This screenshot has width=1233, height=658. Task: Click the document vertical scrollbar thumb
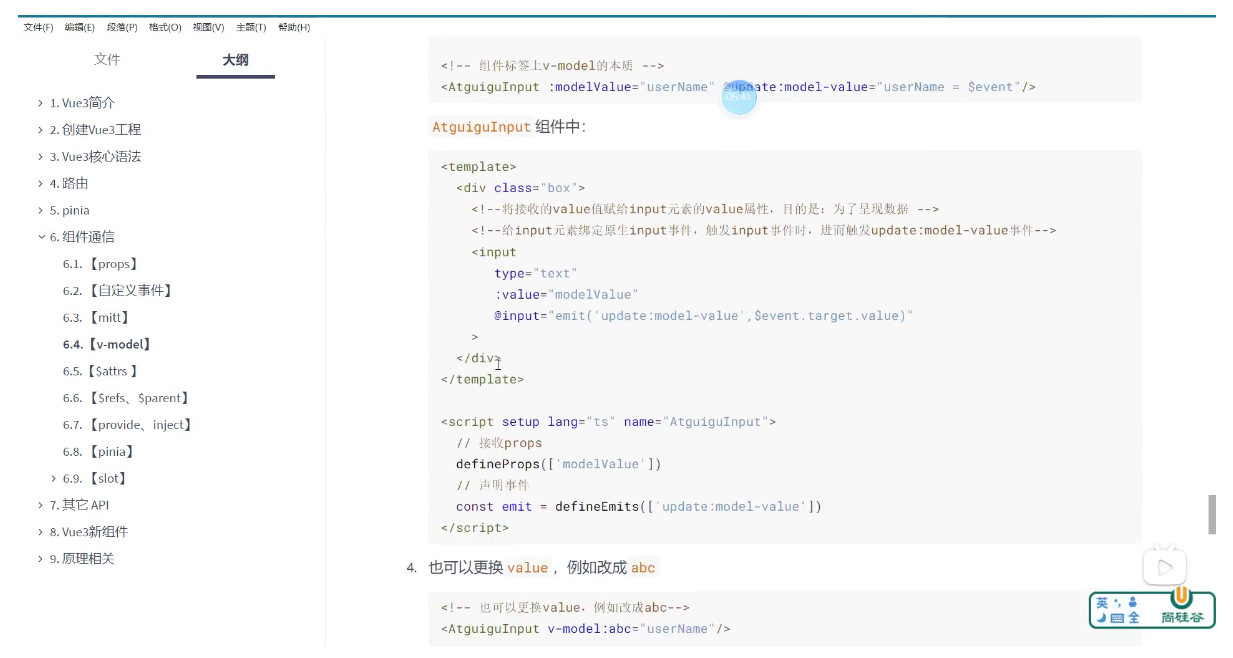1212,514
